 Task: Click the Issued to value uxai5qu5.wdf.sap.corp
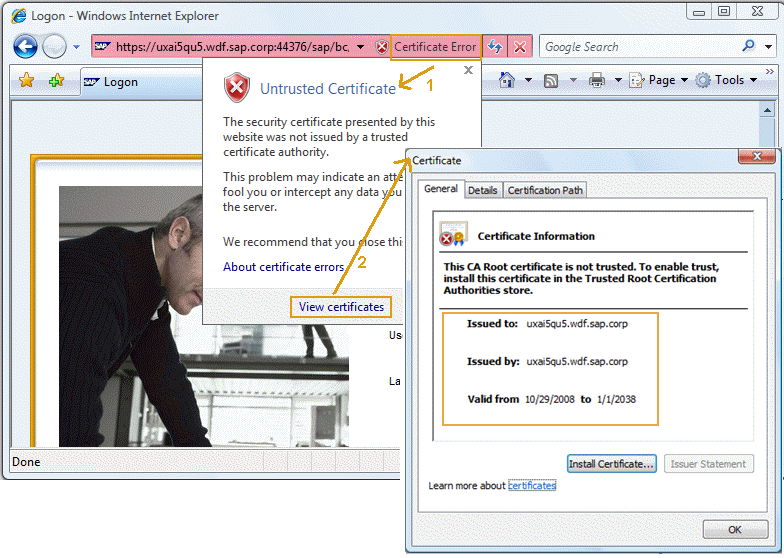pos(577,324)
